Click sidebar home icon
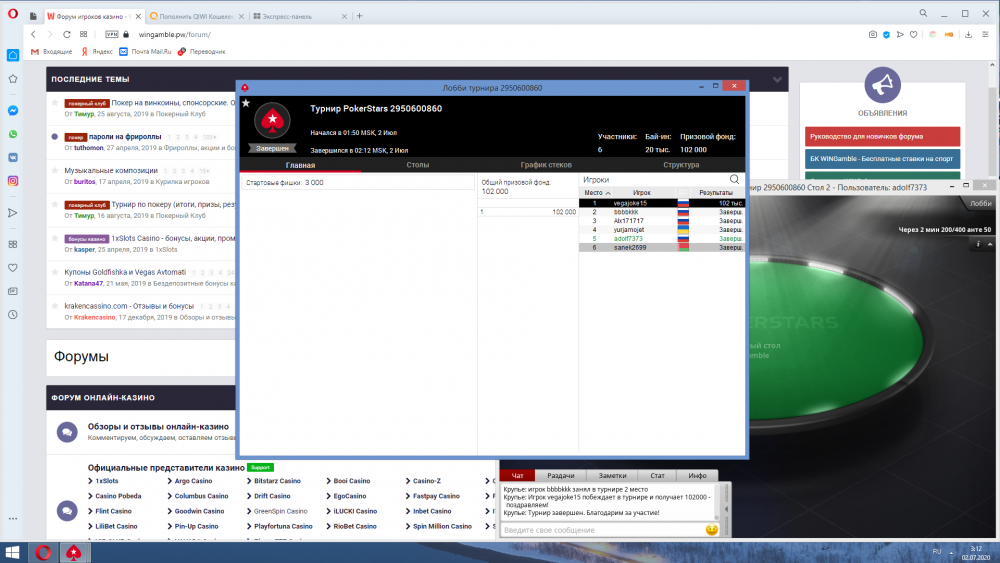 (13, 55)
